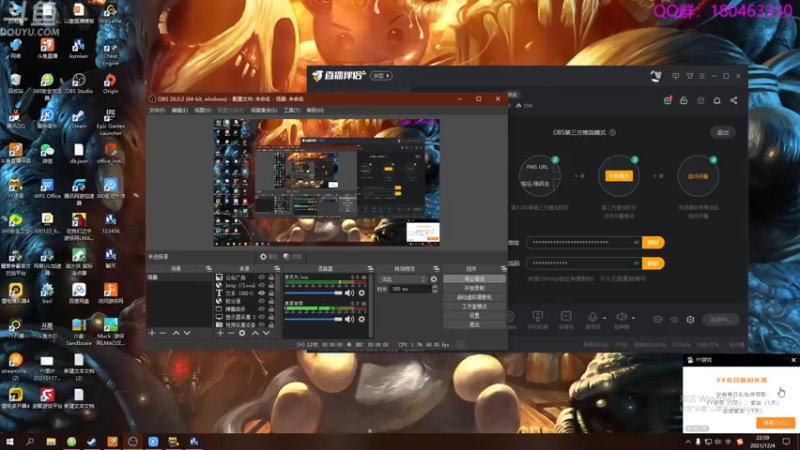Mute the desktop audio speaker icon
The image size is (800, 450).
349,319
